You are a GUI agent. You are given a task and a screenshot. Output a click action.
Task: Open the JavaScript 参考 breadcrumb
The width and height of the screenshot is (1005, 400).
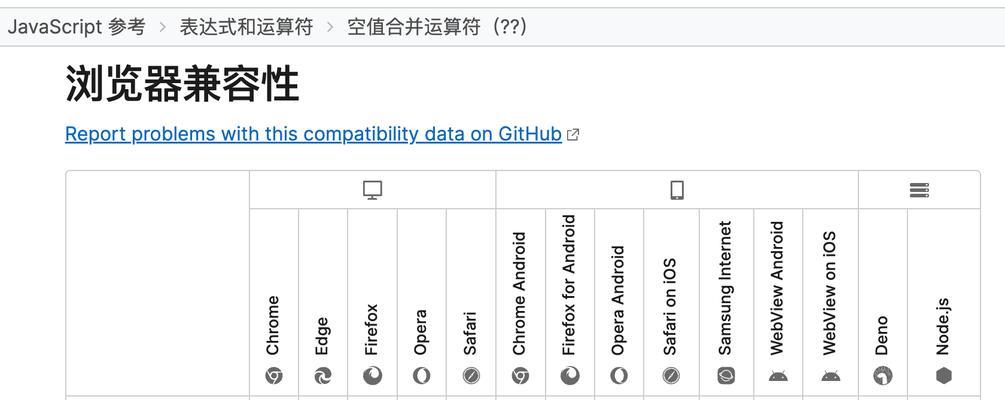(76, 27)
